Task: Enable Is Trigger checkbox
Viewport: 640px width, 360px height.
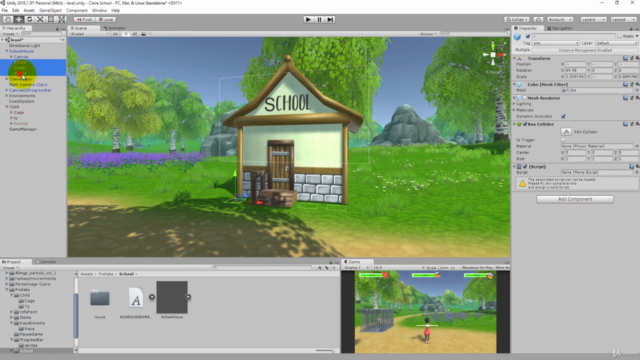Action: 563,140
